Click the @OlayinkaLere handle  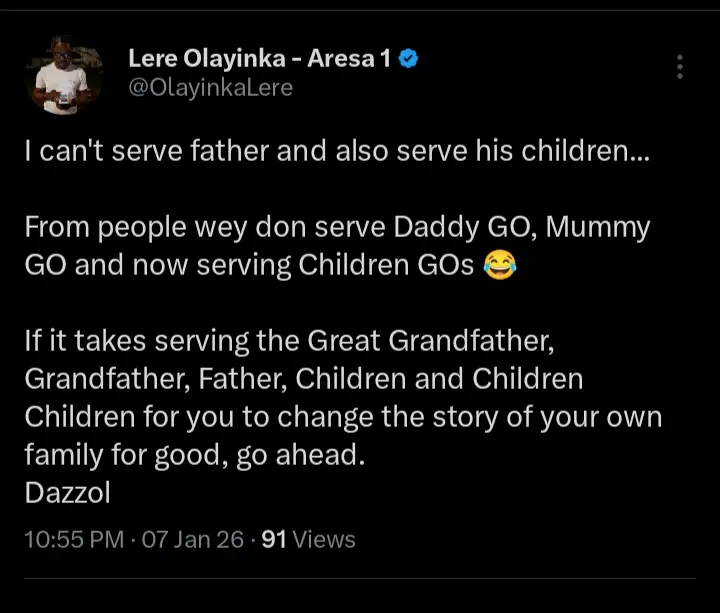211,88
